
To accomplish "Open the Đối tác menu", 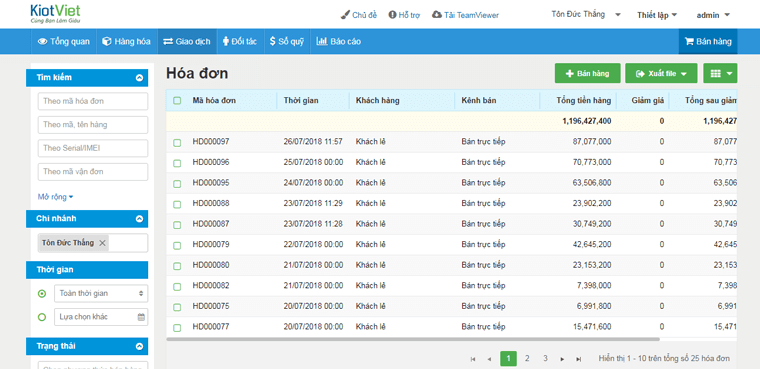I will tap(239, 42).
